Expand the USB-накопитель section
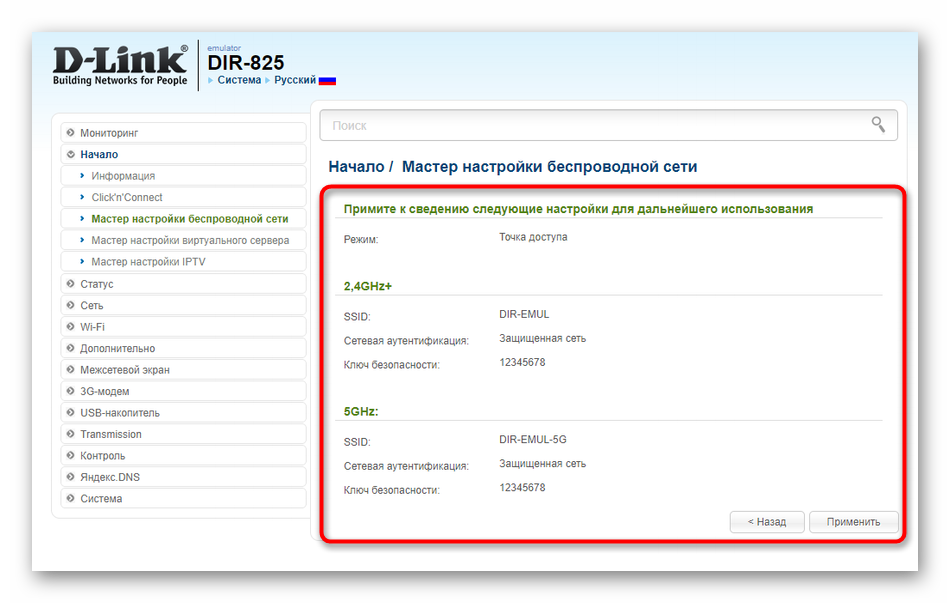950x603 pixels. tap(120, 413)
